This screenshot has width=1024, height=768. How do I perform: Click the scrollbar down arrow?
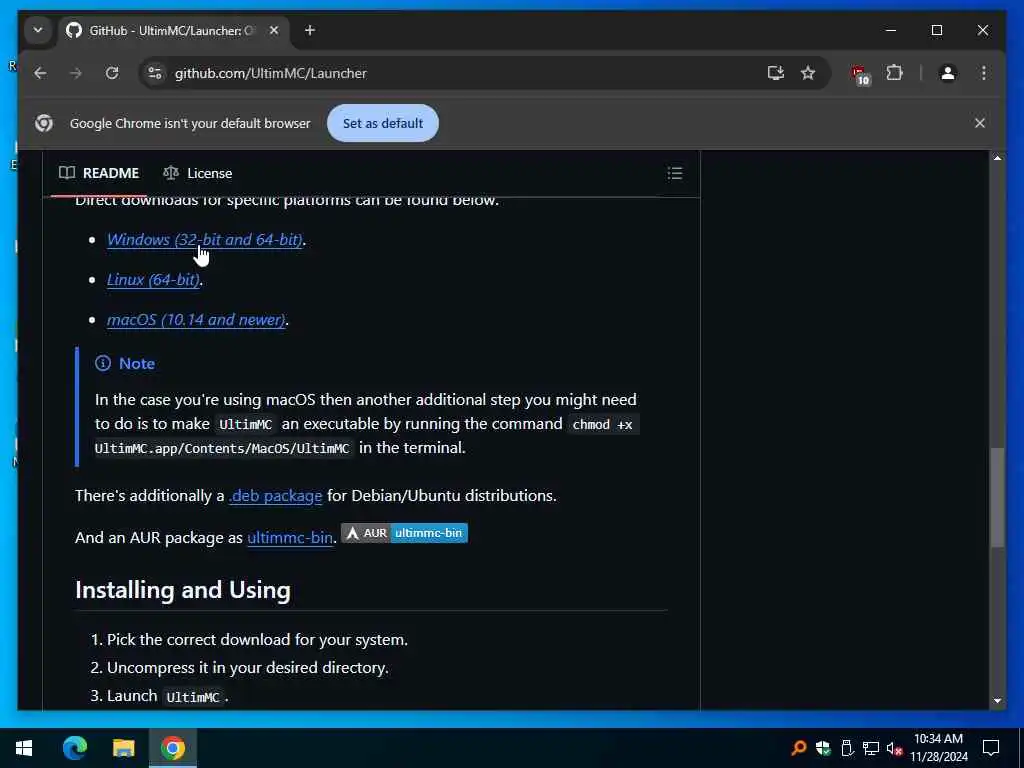tap(997, 701)
